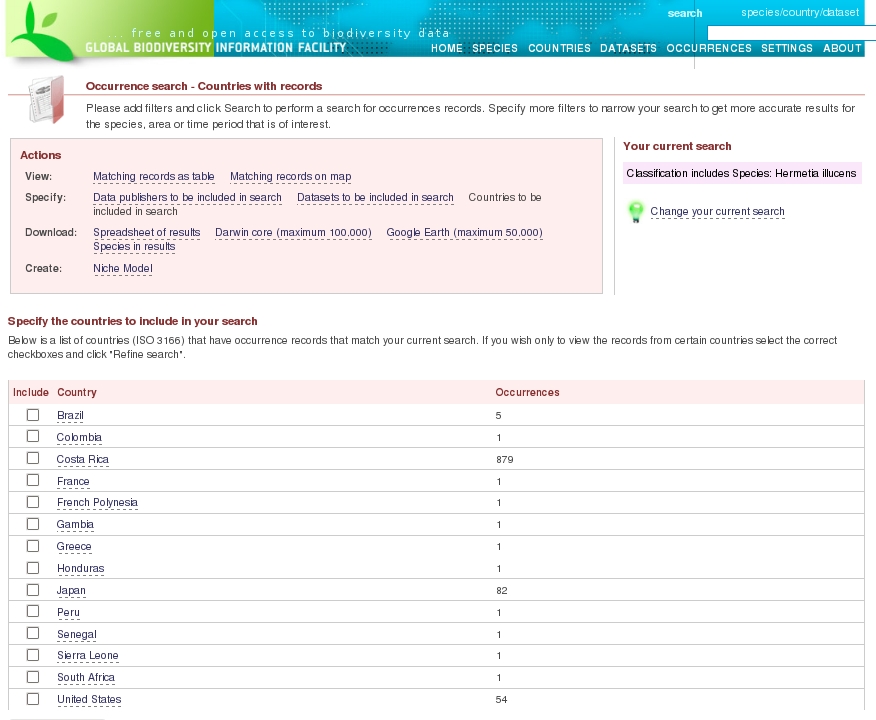876x720 pixels.
Task: Click the green lightbulb icon
Action: 636,212
